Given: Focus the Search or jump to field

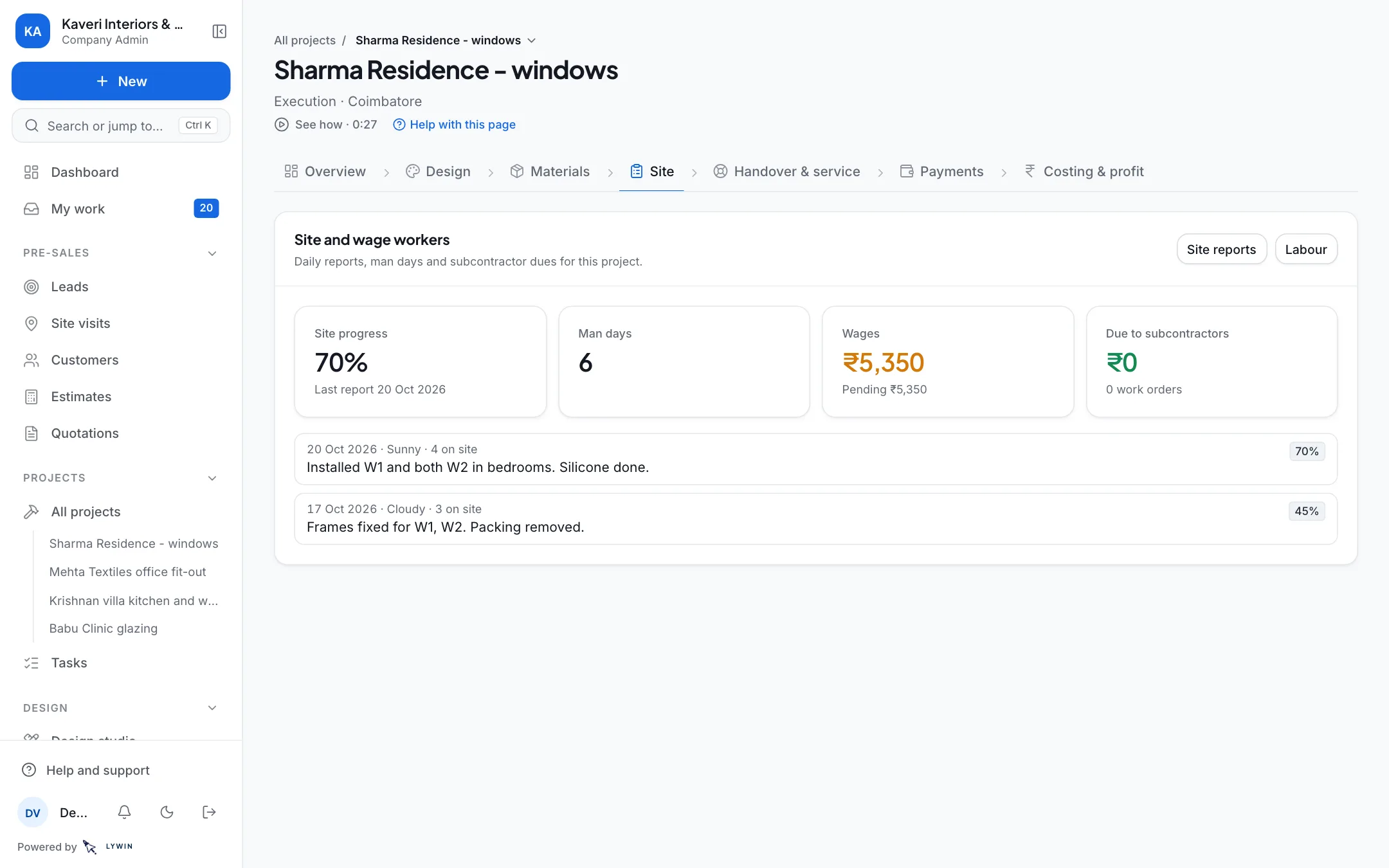Looking at the screenshot, I should coord(121,125).
